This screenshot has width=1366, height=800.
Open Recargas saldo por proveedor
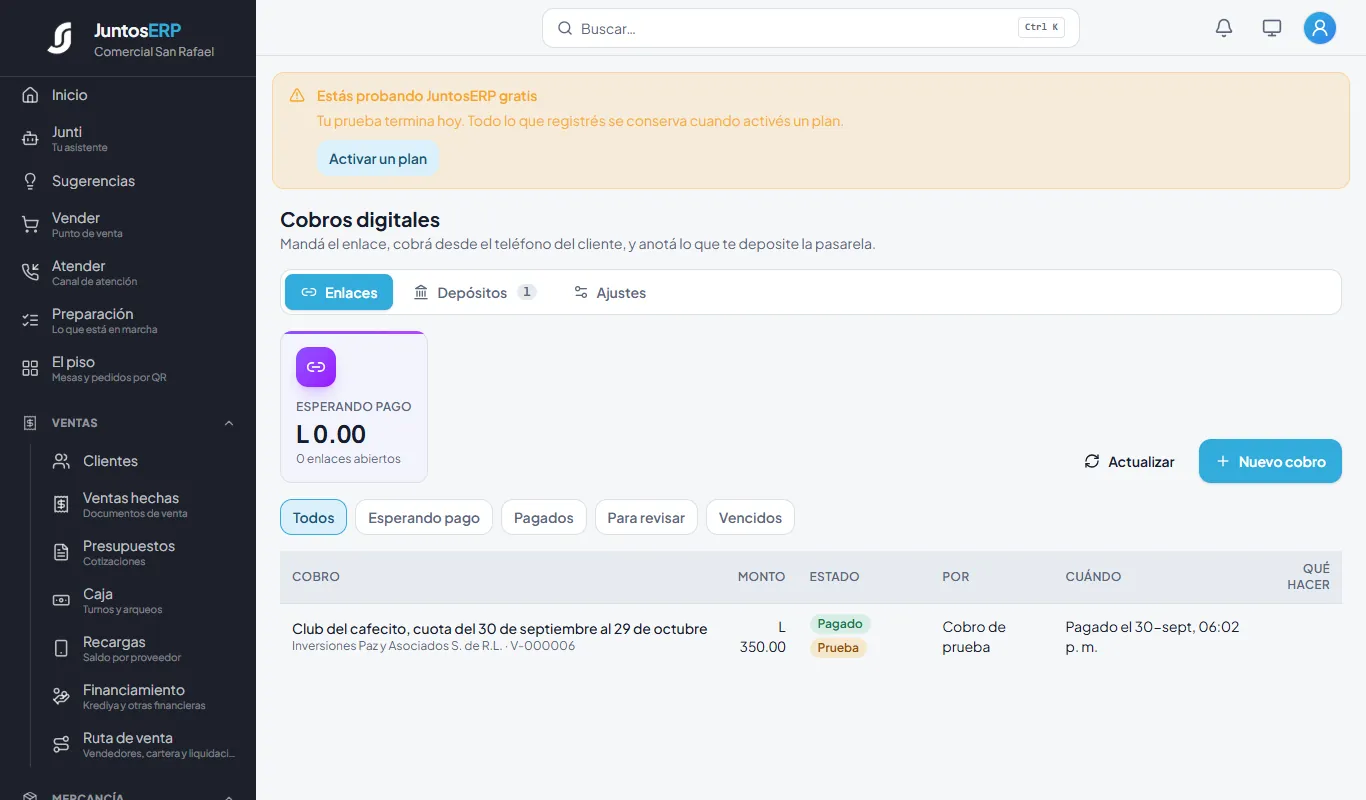[144, 649]
